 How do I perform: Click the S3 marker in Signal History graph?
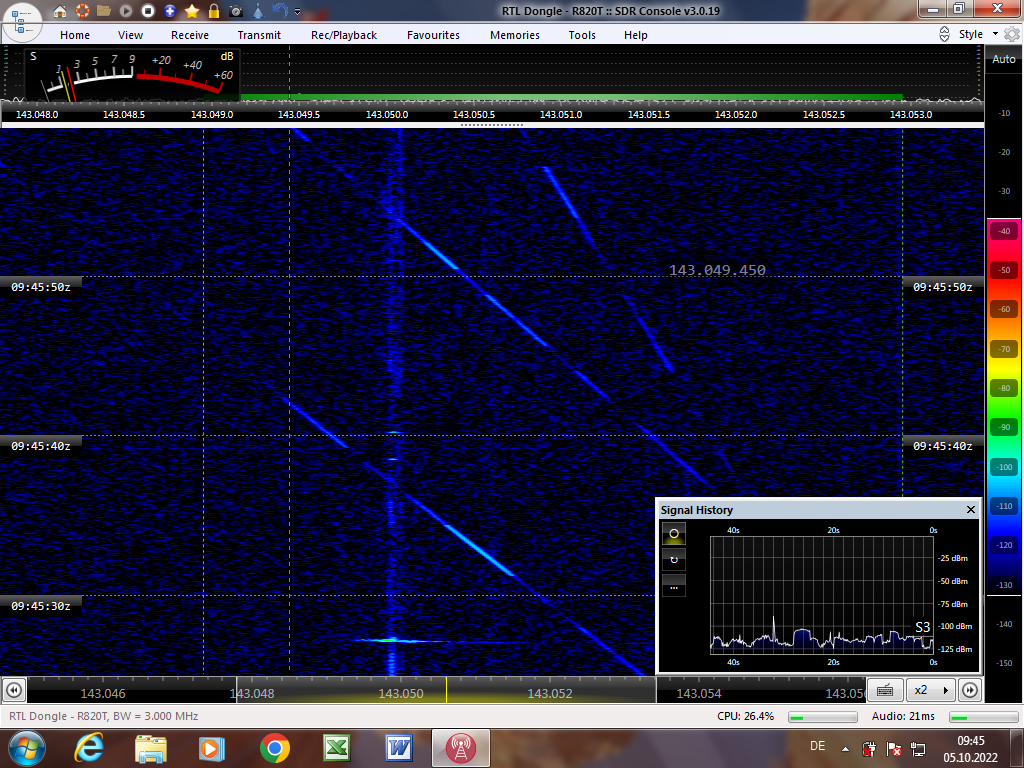pyautogui.click(x=922, y=627)
